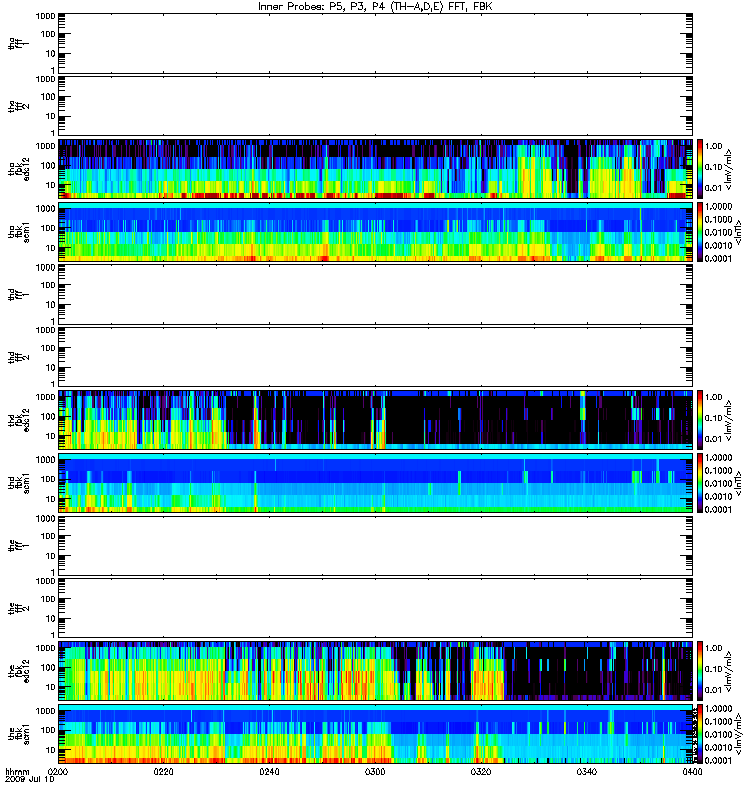750x800 pixels.
Task: Click the thd fbk edc12 color bar
Action: (700, 419)
